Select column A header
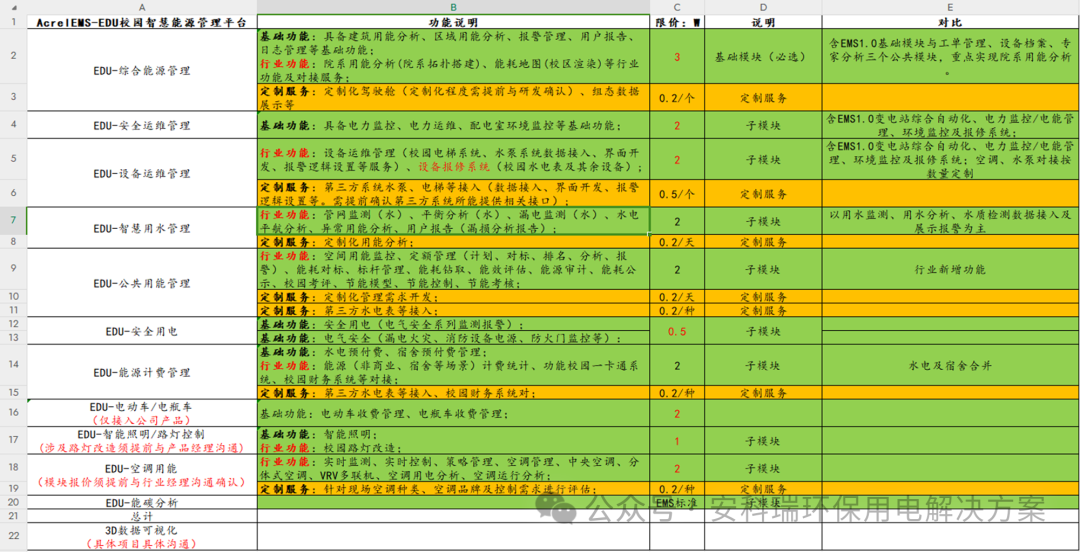The image size is (1080, 552). 142,6
